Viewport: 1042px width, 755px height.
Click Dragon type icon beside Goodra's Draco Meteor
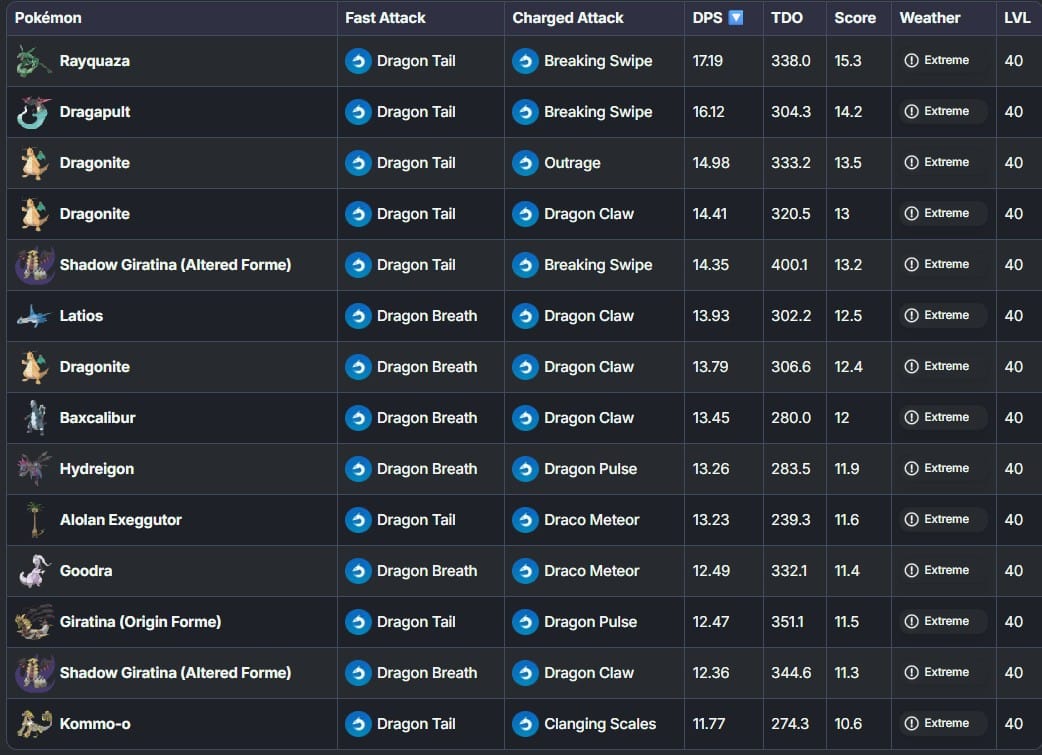point(525,571)
